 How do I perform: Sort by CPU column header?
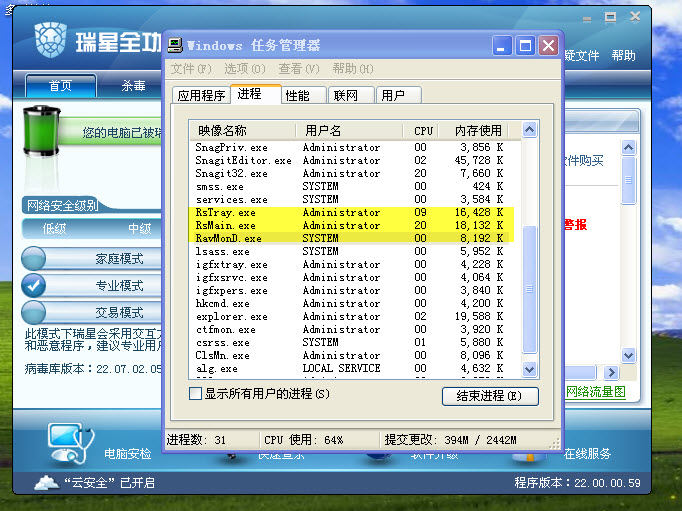click(x=421, y=130)
